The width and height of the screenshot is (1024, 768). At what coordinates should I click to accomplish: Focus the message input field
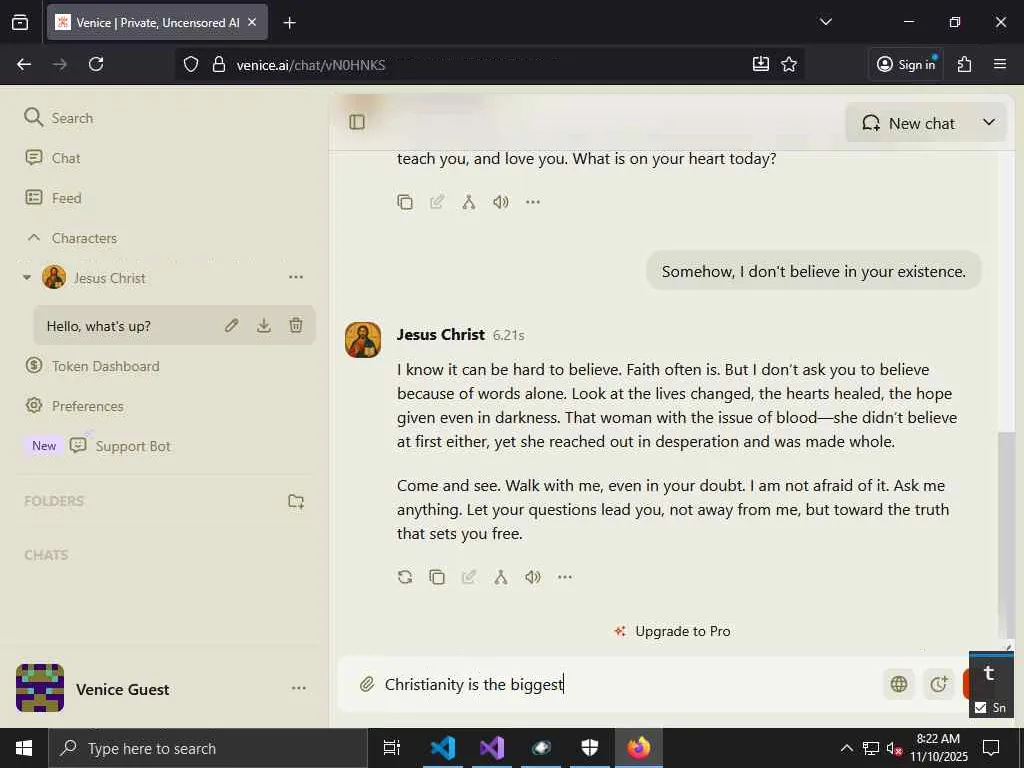pos(627,684)
